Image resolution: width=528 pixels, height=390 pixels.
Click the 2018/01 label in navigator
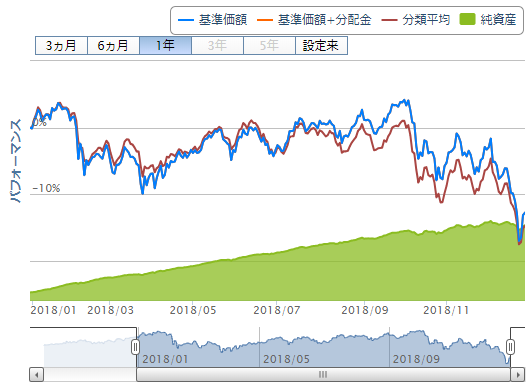[x=165, y=359]
